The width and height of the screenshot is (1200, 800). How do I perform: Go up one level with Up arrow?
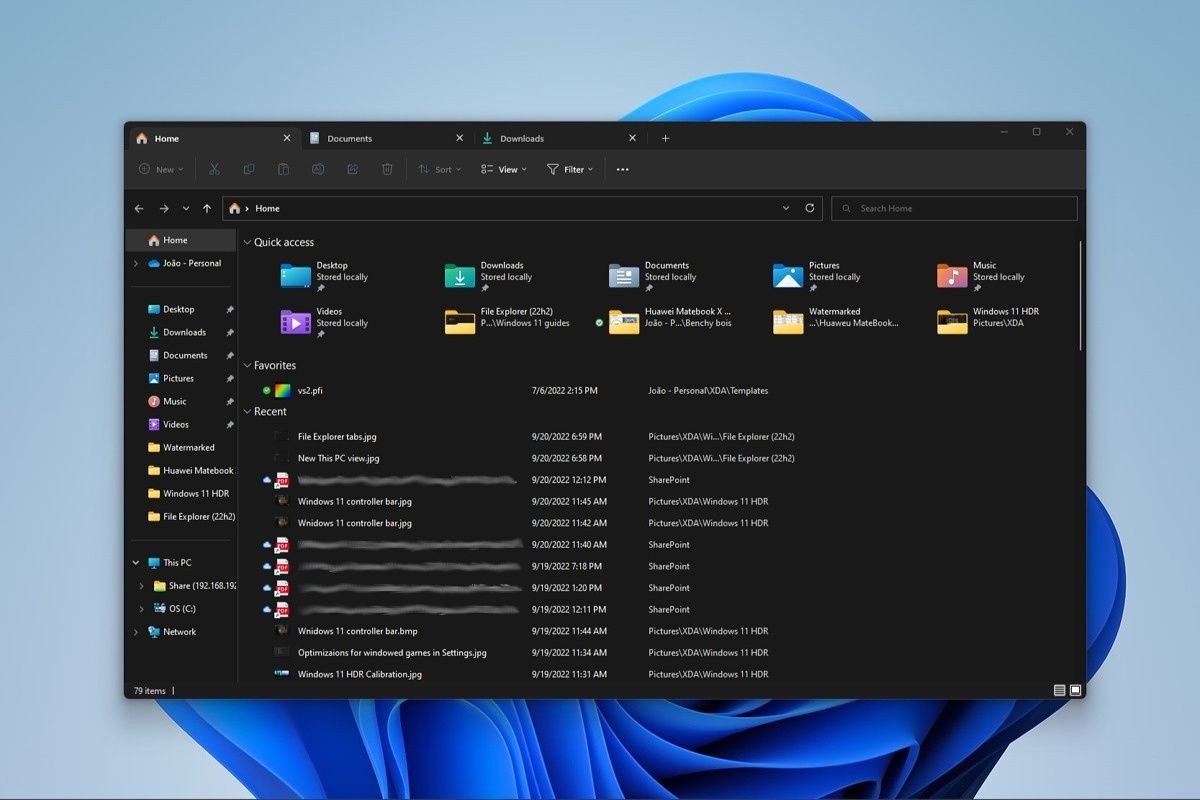(x=207, y=208)
